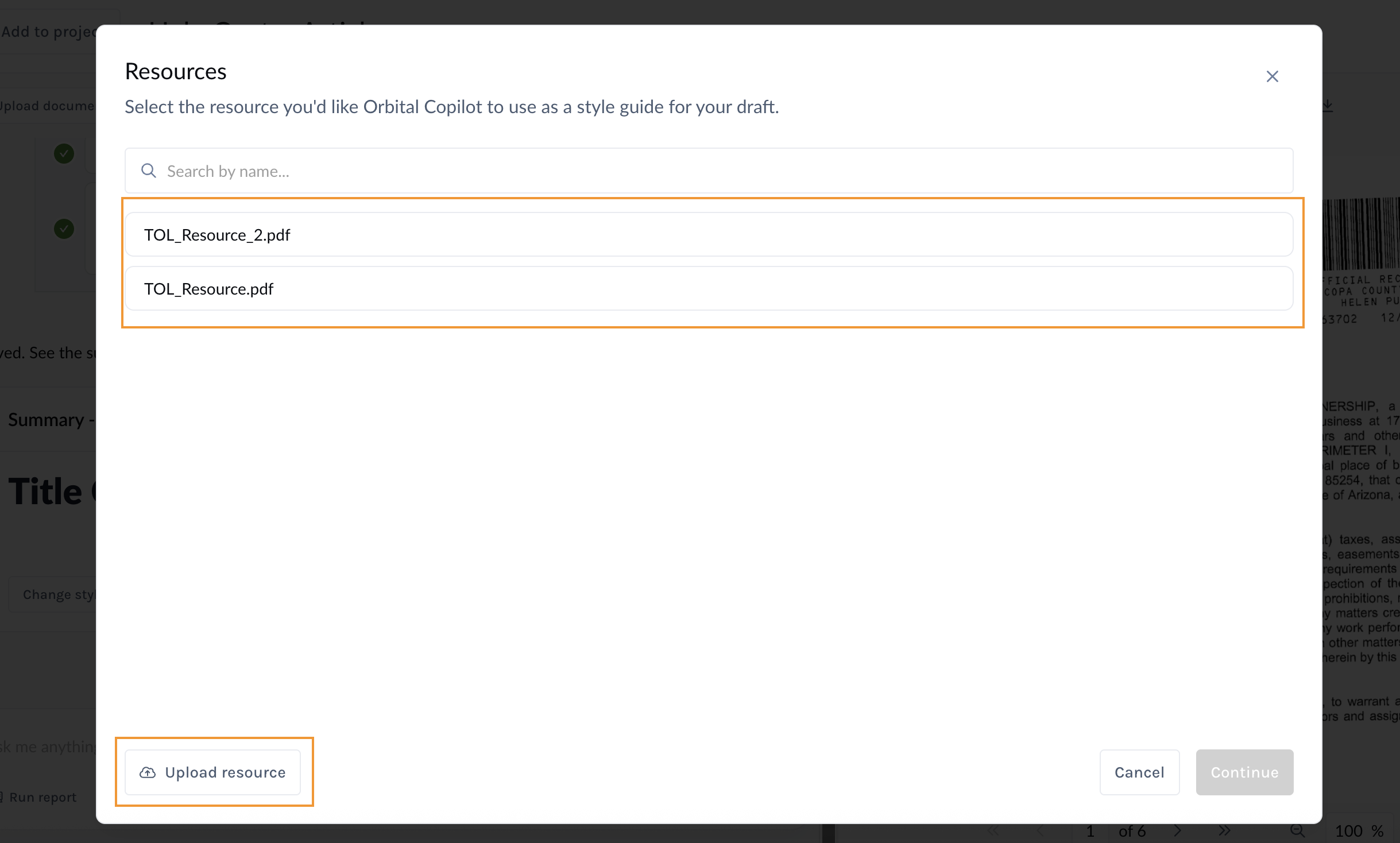Select TOL_Resource.pdf as style guide
The height and width of the screenshot is (843, 1400).
[x=709, y=289]
